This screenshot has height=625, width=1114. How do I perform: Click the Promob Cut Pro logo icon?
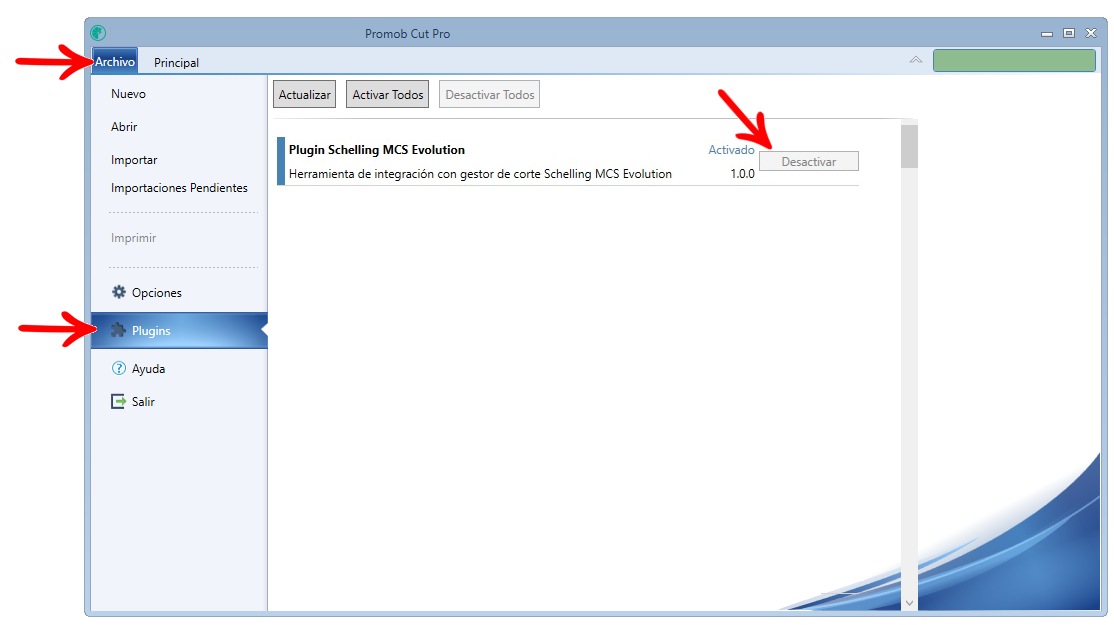pyautogui.click(x=98, y=33)
